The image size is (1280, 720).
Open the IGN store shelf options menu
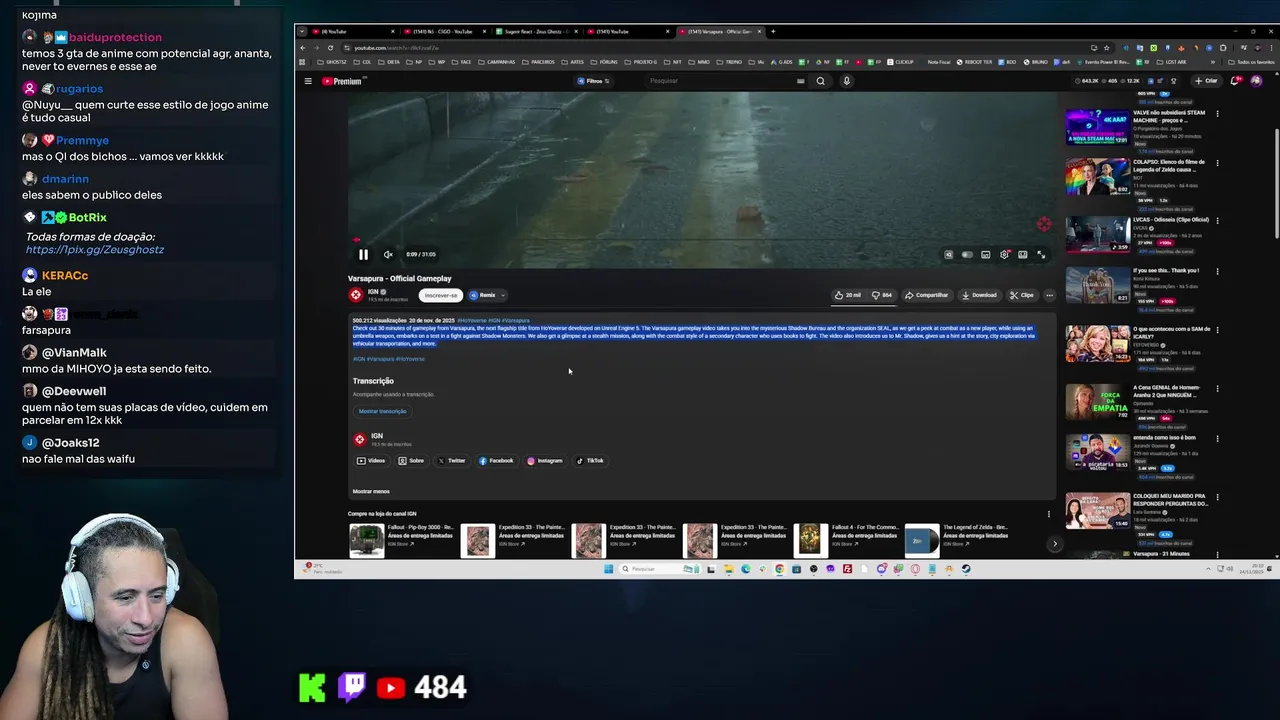click(1048, 514)
